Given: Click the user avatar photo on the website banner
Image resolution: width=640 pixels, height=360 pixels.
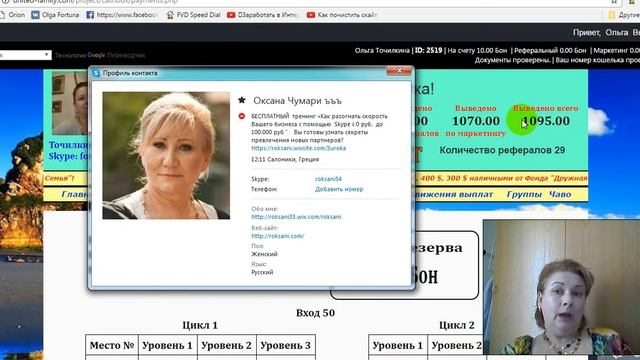Looking at the screenshot, I should pos(69,103).
